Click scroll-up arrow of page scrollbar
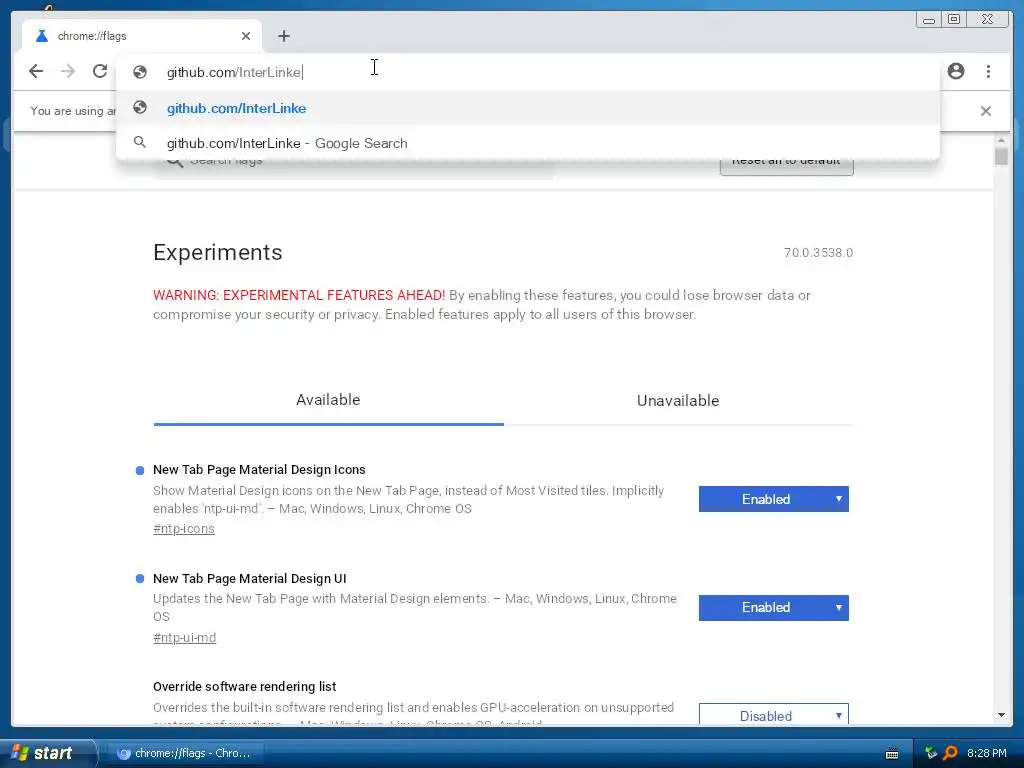 [1001, 140]
